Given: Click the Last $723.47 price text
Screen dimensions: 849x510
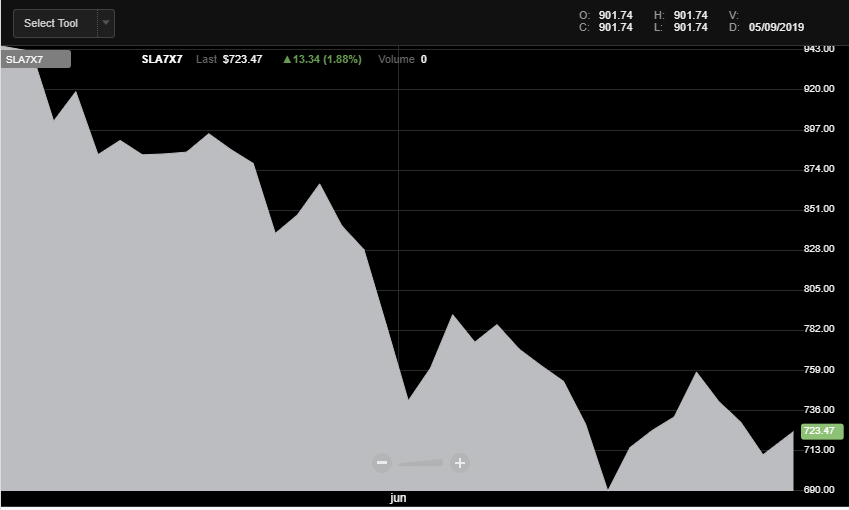Looking at the screenshot, I should pos(229,59).
